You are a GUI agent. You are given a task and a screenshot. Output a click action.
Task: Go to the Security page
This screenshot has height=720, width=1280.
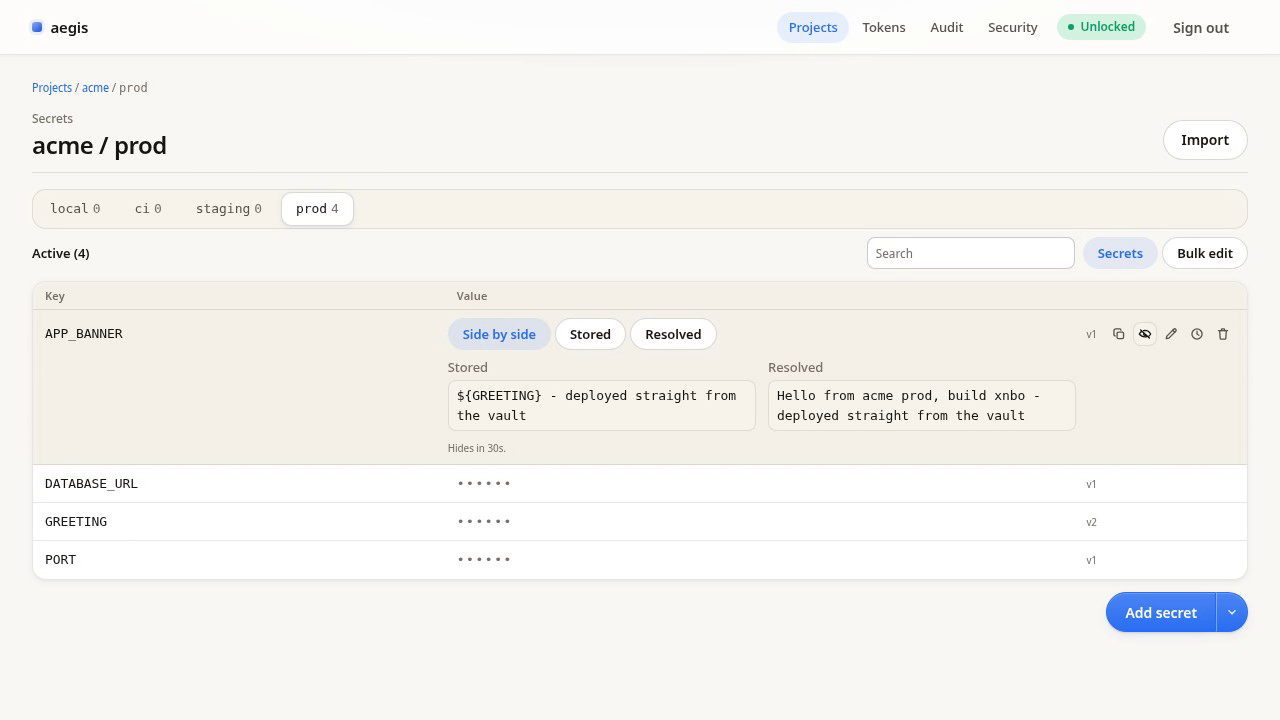pos(1013,27)
